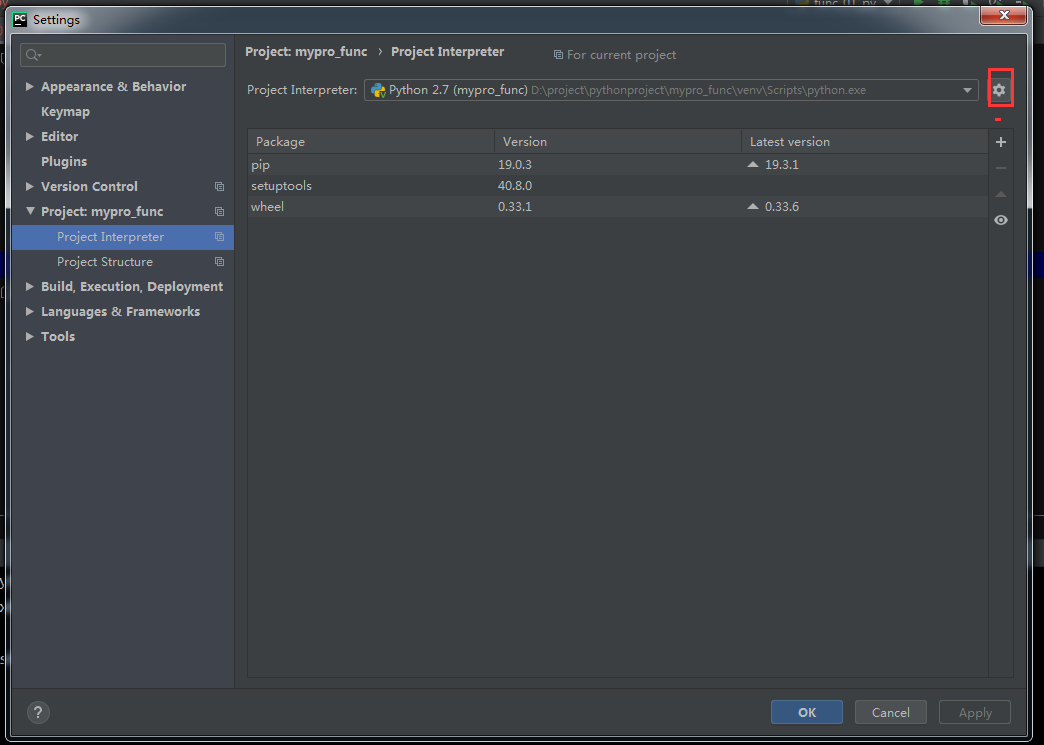
Task: Expand the Tools section
Action: [29, 336]
